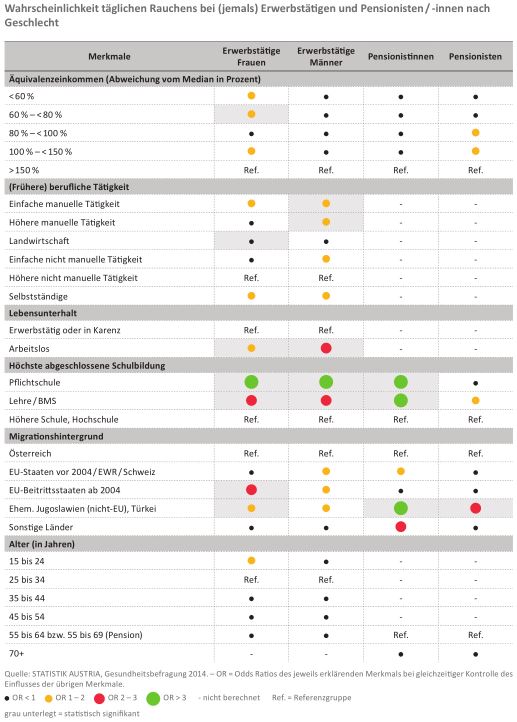This screenshot has width=517, height=722.
Task: Click red legend swatch OR 2 – 3
Action: [x=99, y=699]
